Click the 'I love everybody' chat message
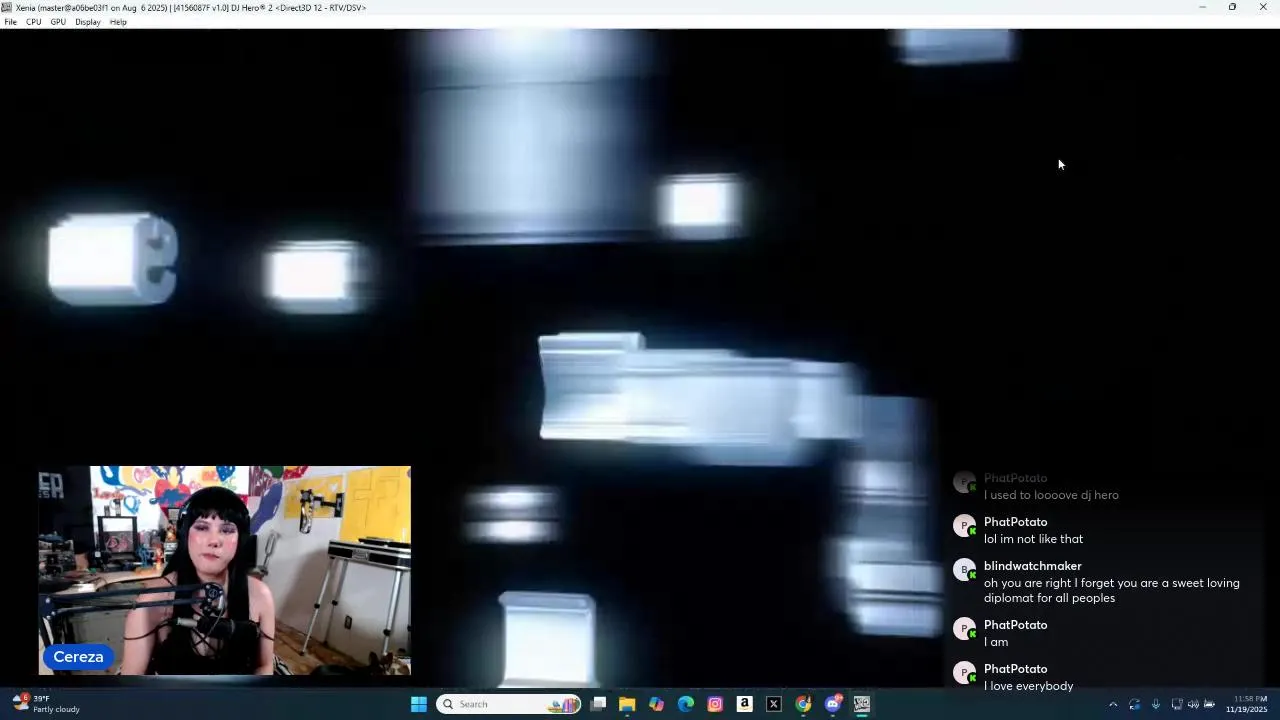This screenshot has height=720, width=1280. click(1028, 686)
